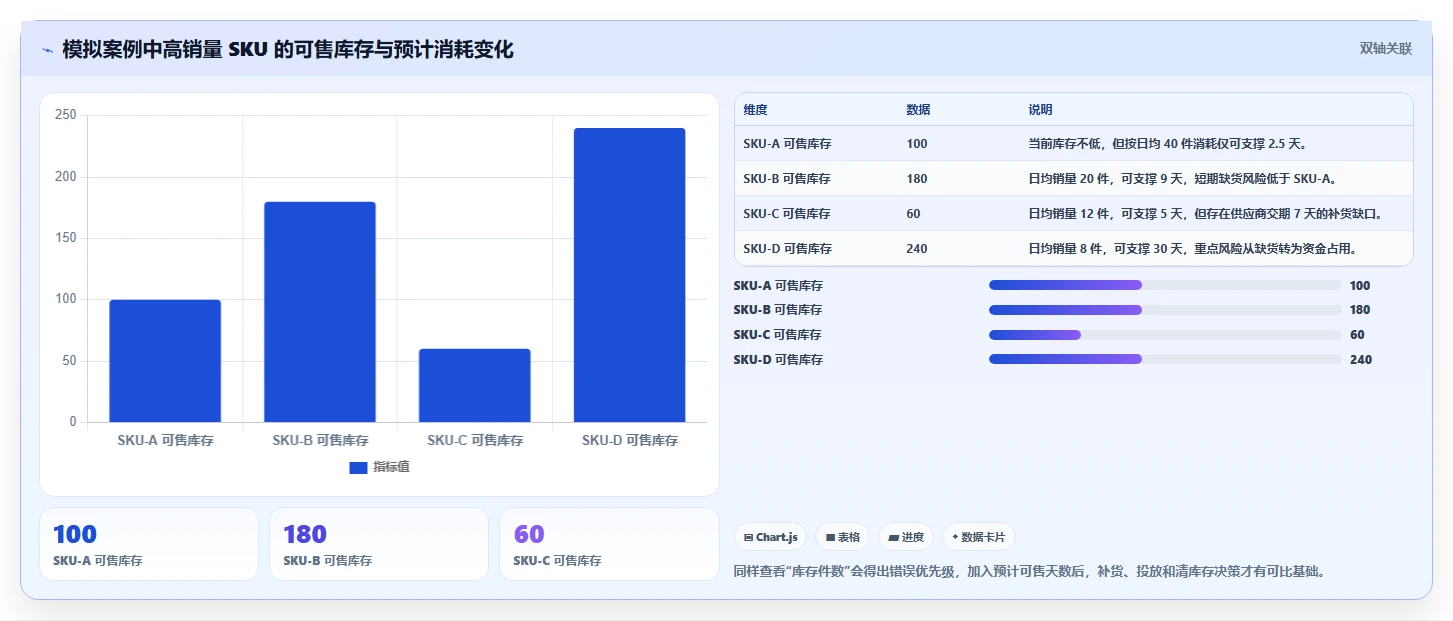This screenshot has width=1453, height=621.
Task: Click the 数据 table column header
Action: pos(918,110)
